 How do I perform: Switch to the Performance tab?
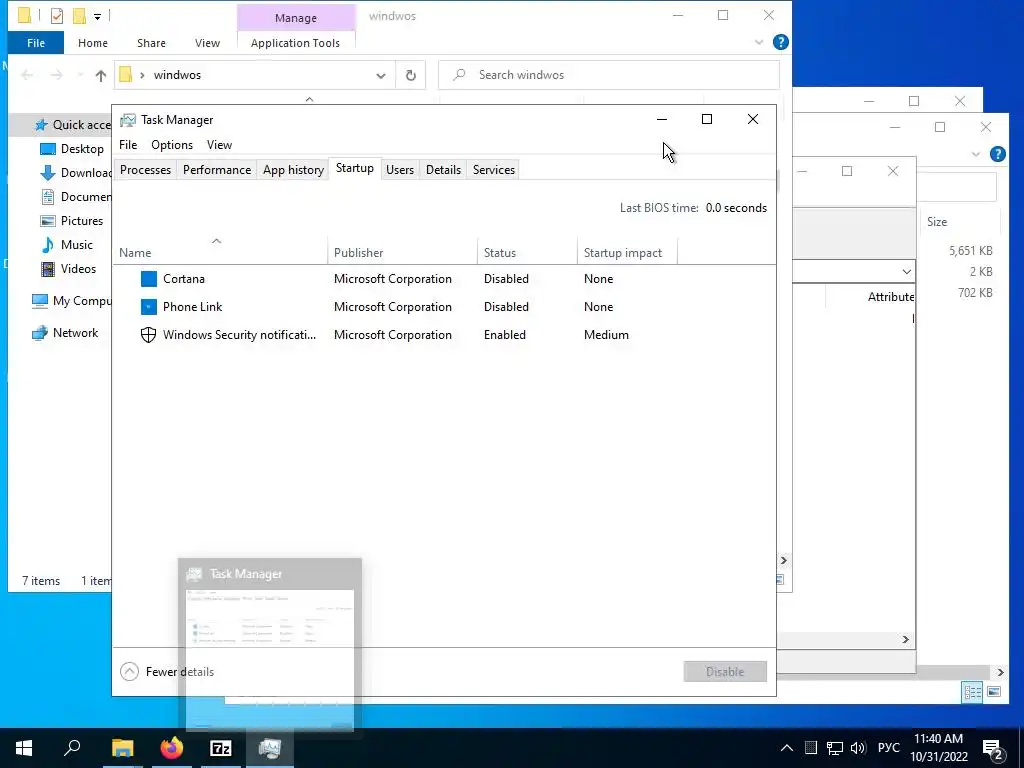pyautogui.click(x=217, y=170)
